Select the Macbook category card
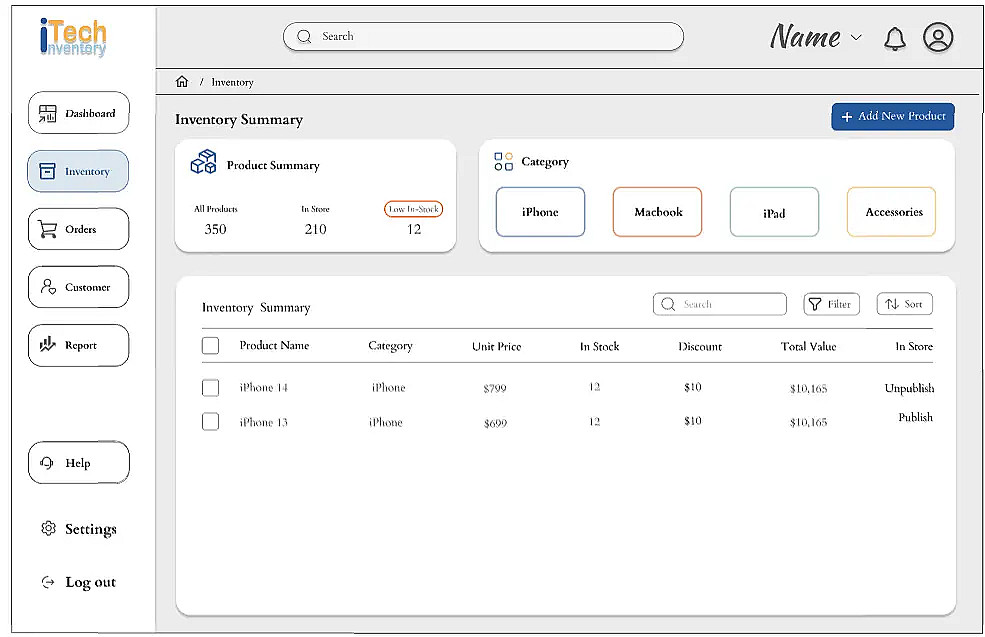 pos(657,212)
